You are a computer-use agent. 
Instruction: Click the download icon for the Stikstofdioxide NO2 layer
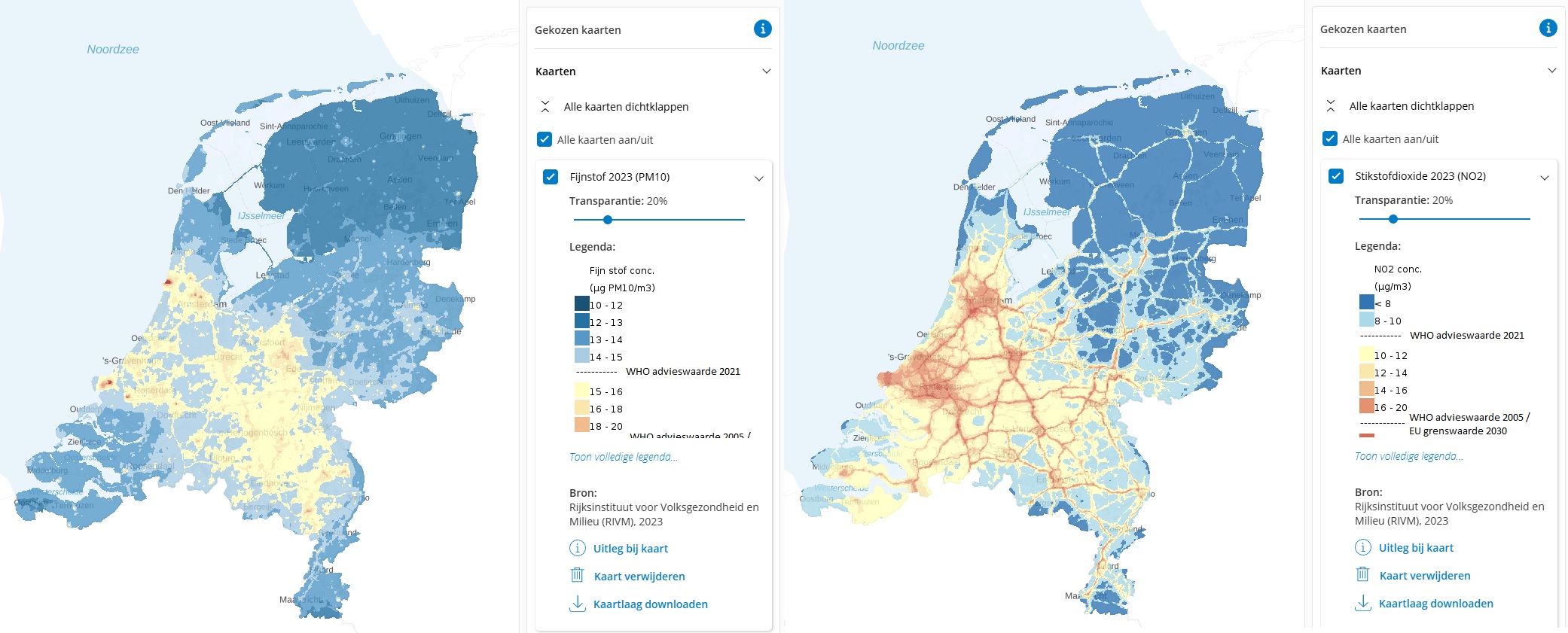tap(1362, 603)
